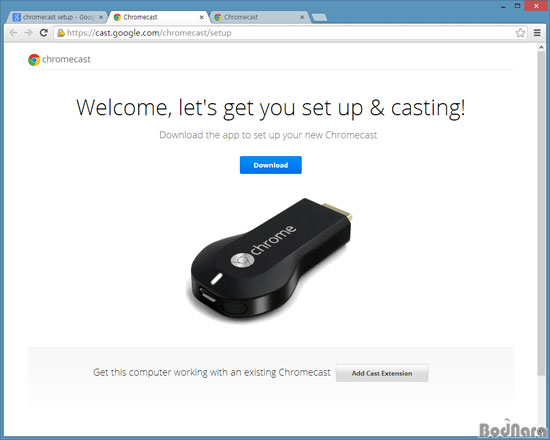Click the padlock security icon in address bar
Viewport: 550px width, 440px height.
[x=61, y=33]
